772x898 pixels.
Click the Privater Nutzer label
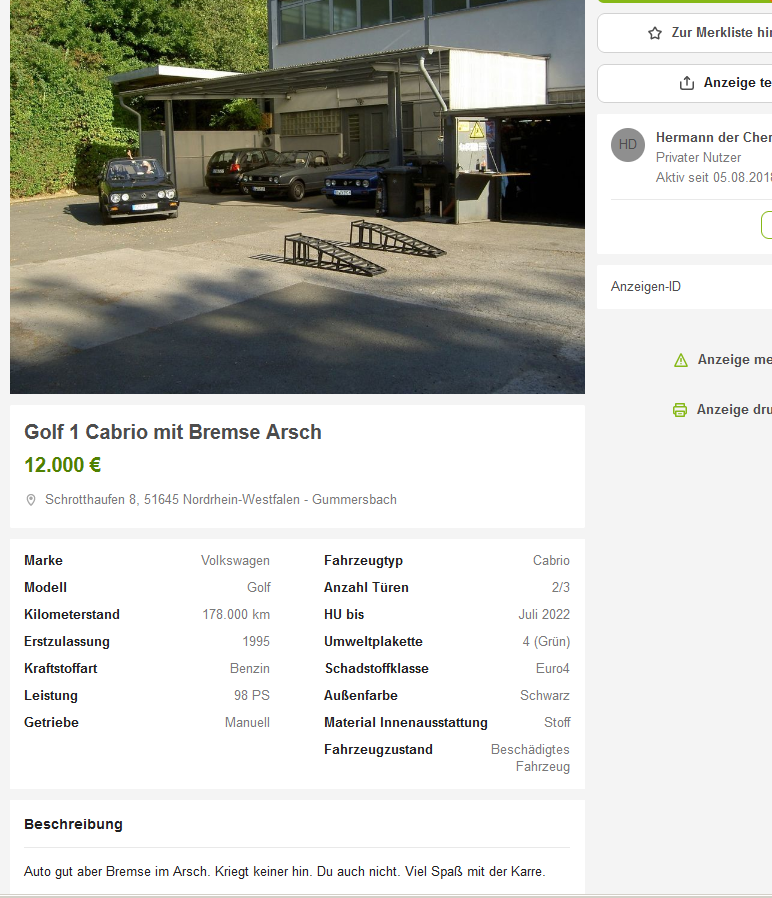pos(698,158)
